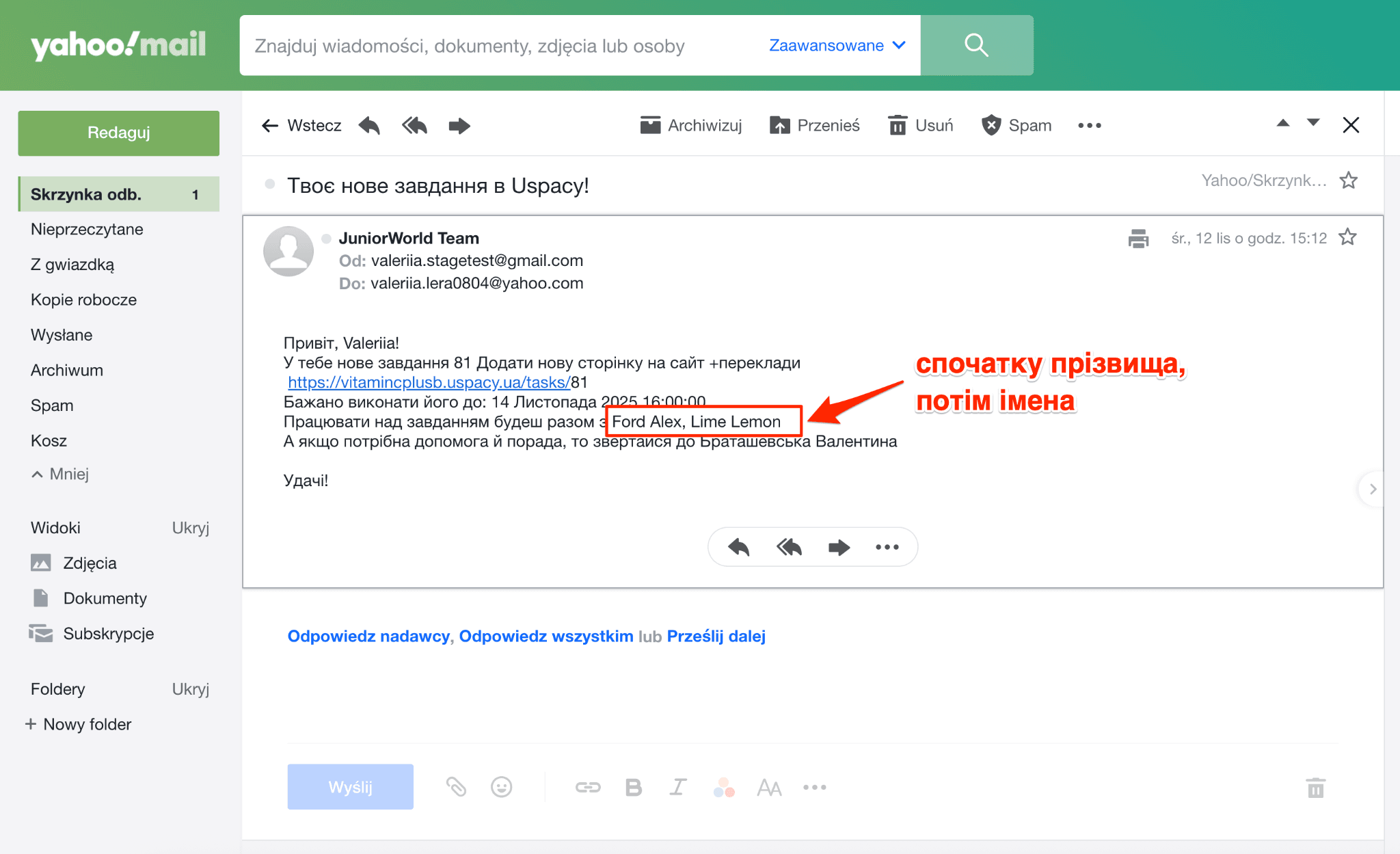Star the conversation in subject line
The image size is (1400, 854).
[x=1348, y=181]
